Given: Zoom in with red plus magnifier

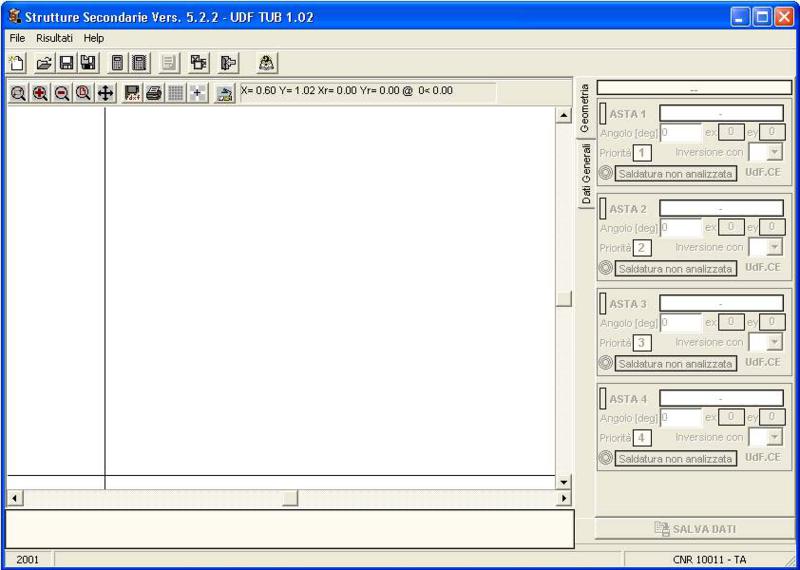Looking at the screenshot, I should point(40,93).
